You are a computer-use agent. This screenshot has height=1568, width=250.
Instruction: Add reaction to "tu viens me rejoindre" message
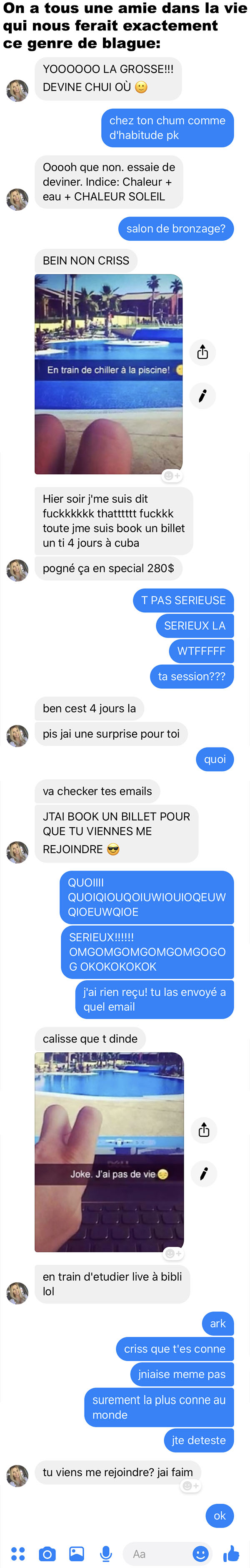click(x=190, y=1486)
